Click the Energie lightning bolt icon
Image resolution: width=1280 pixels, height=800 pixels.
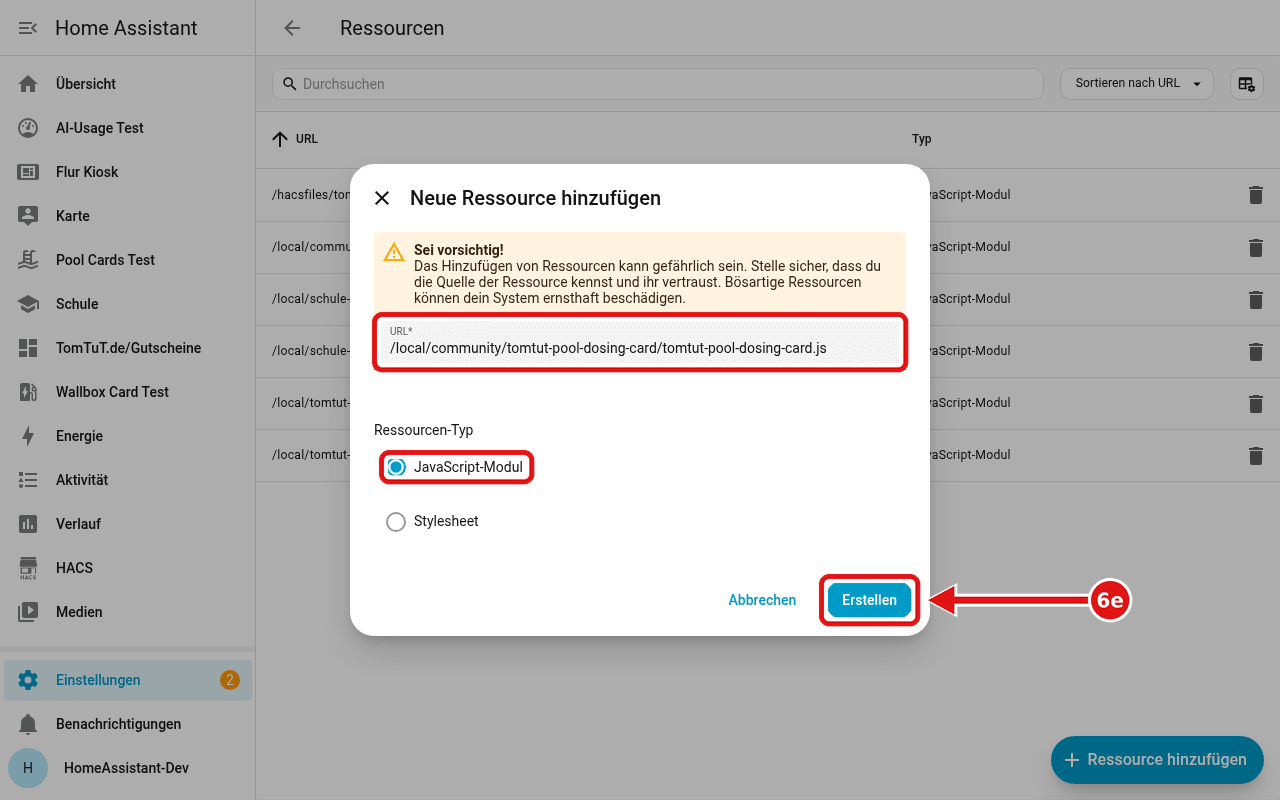pos(28,436)
